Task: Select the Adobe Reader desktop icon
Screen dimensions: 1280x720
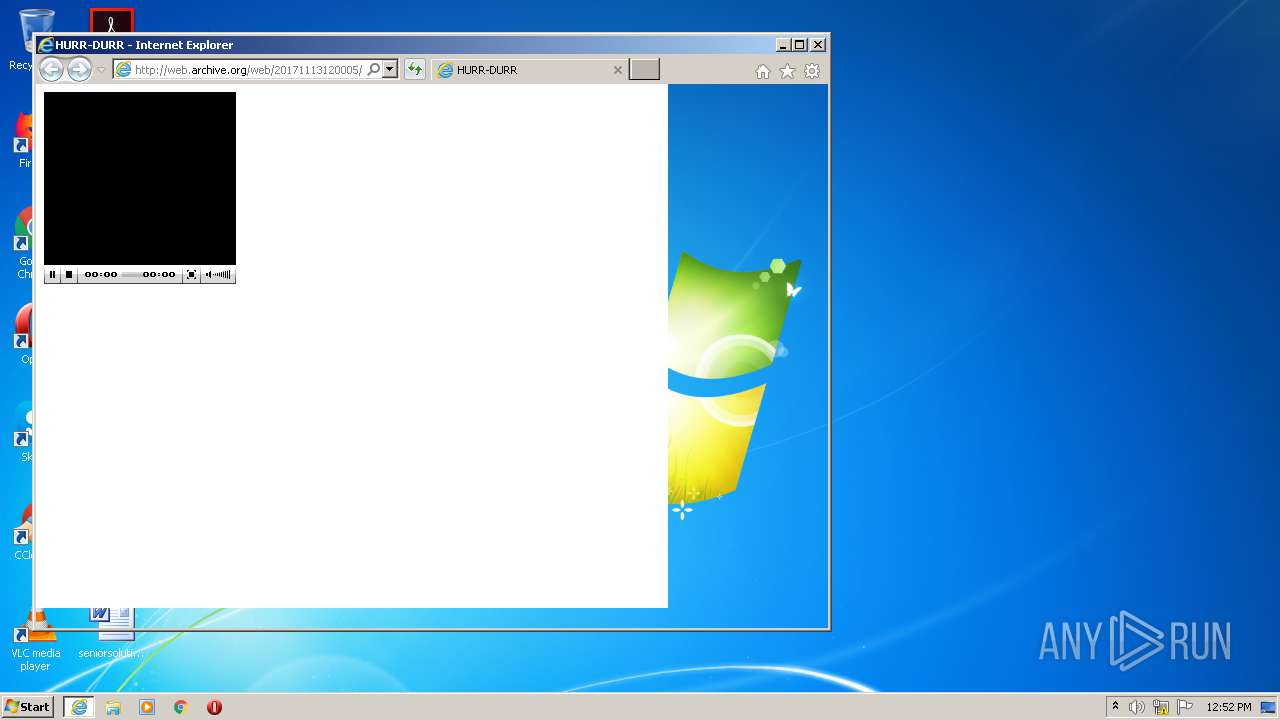Action: (x=111, y=21)
